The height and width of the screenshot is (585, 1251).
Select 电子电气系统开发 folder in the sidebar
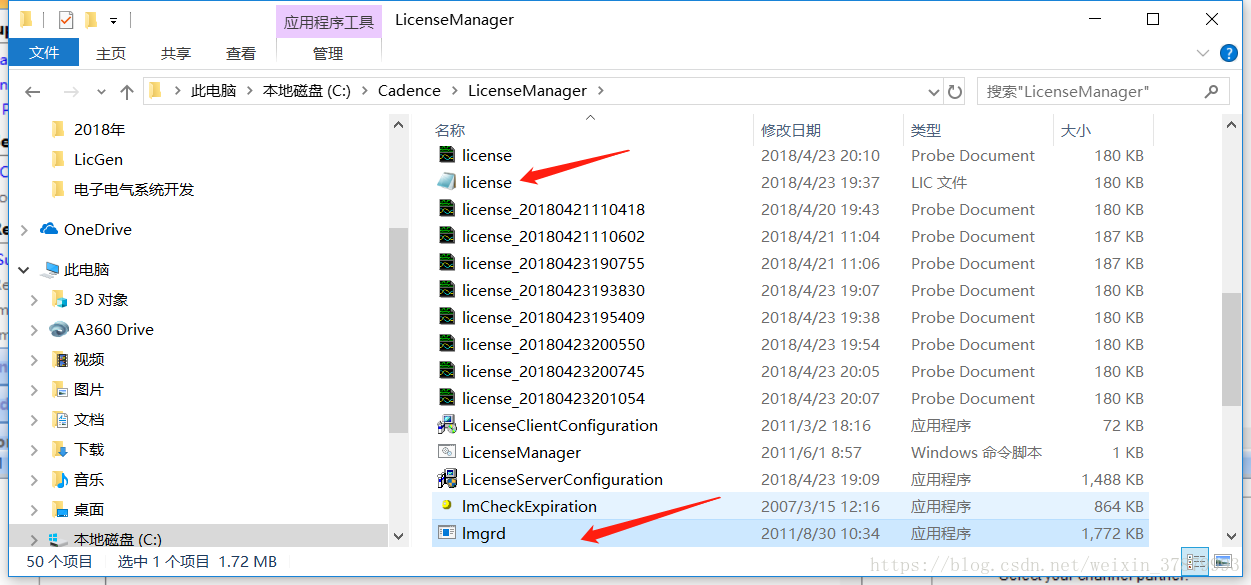click(134, 189)
